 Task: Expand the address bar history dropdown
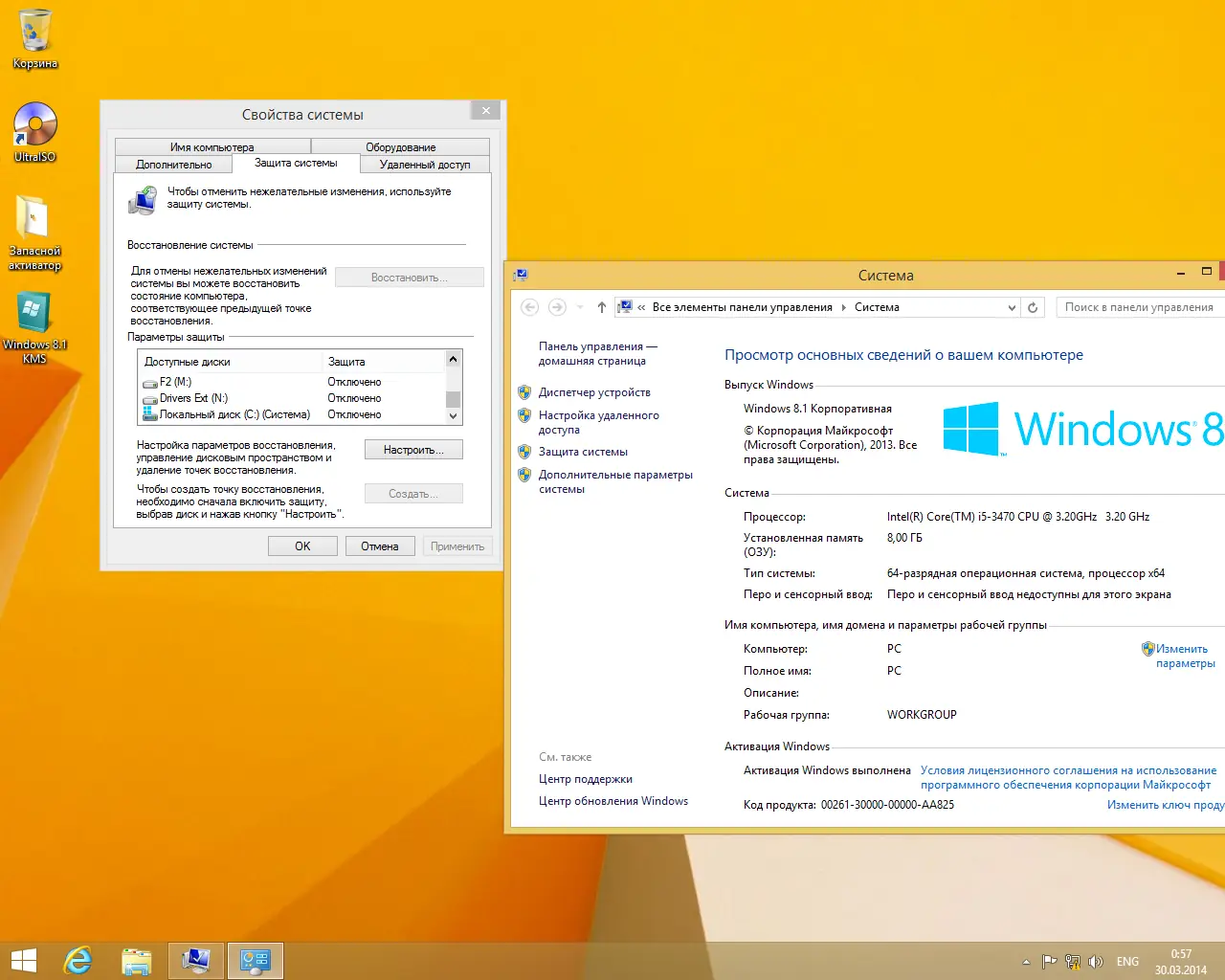pos(1012,307)
